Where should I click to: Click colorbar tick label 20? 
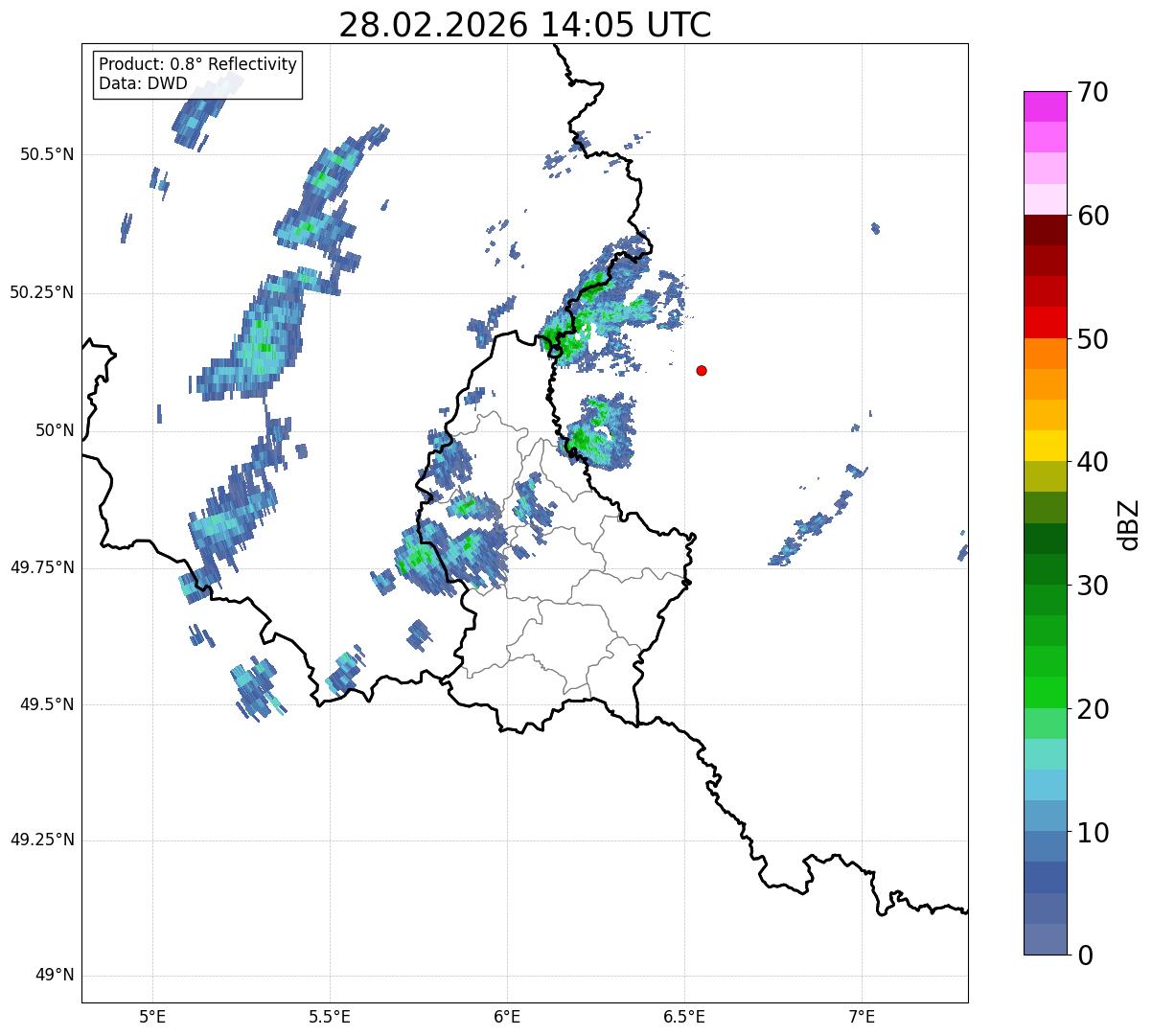click(1094, 709)
